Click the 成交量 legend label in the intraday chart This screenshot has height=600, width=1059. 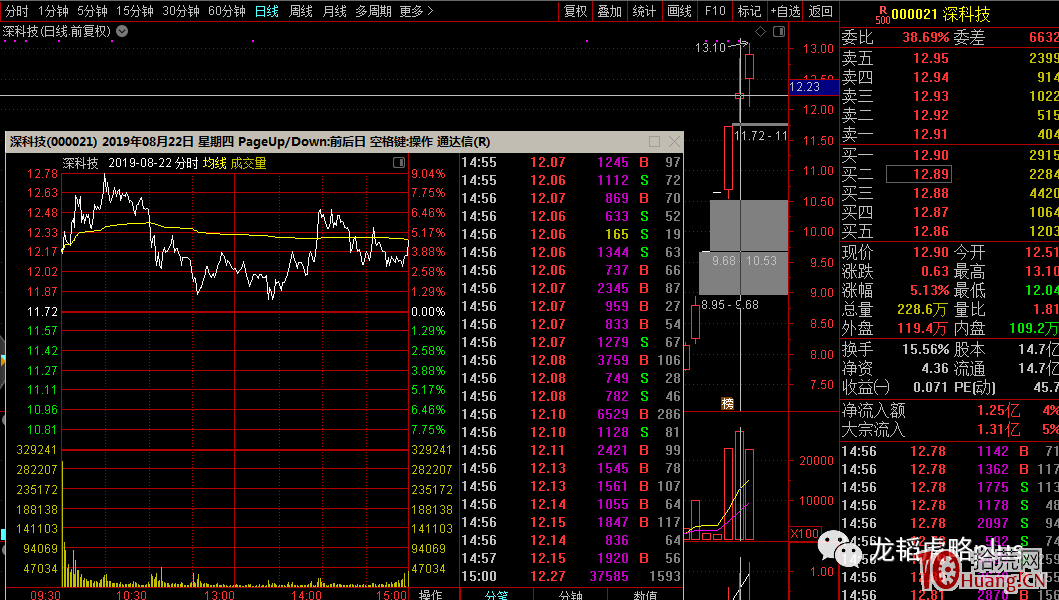tap(248, 163)
